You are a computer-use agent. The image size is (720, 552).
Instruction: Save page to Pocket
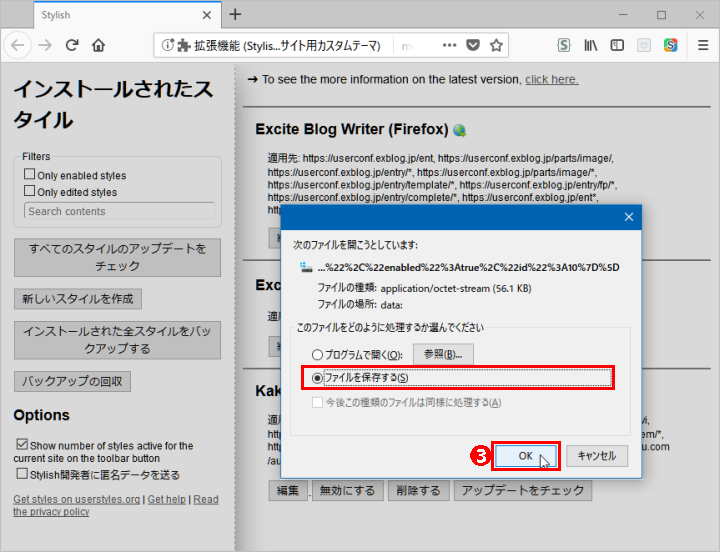tap(472, 45)
